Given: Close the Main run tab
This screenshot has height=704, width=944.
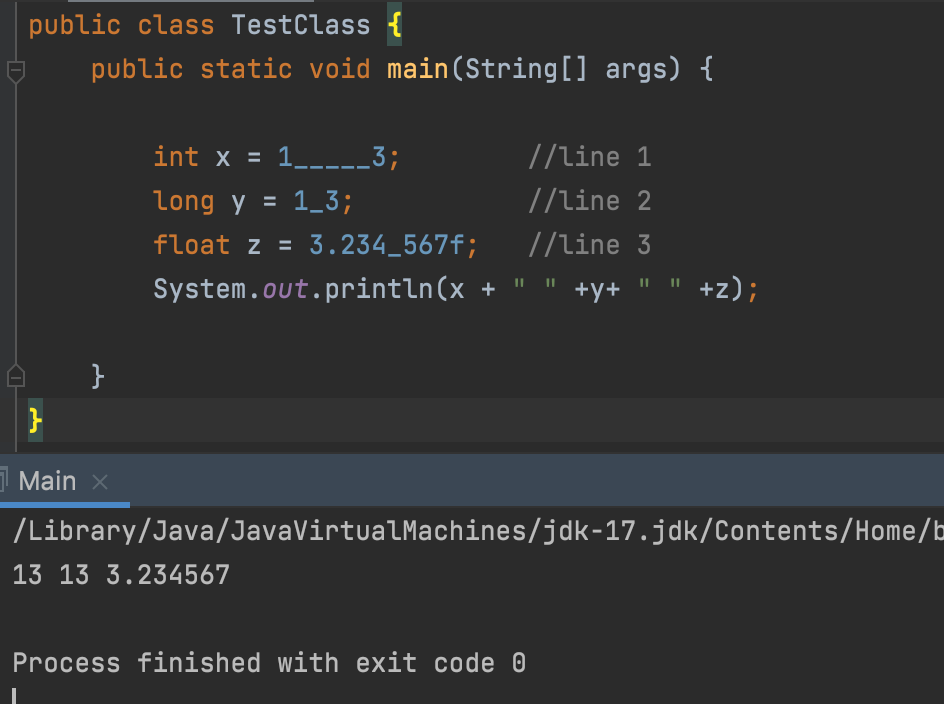Looking at the screenshot, I should click(x=99, y=481).
